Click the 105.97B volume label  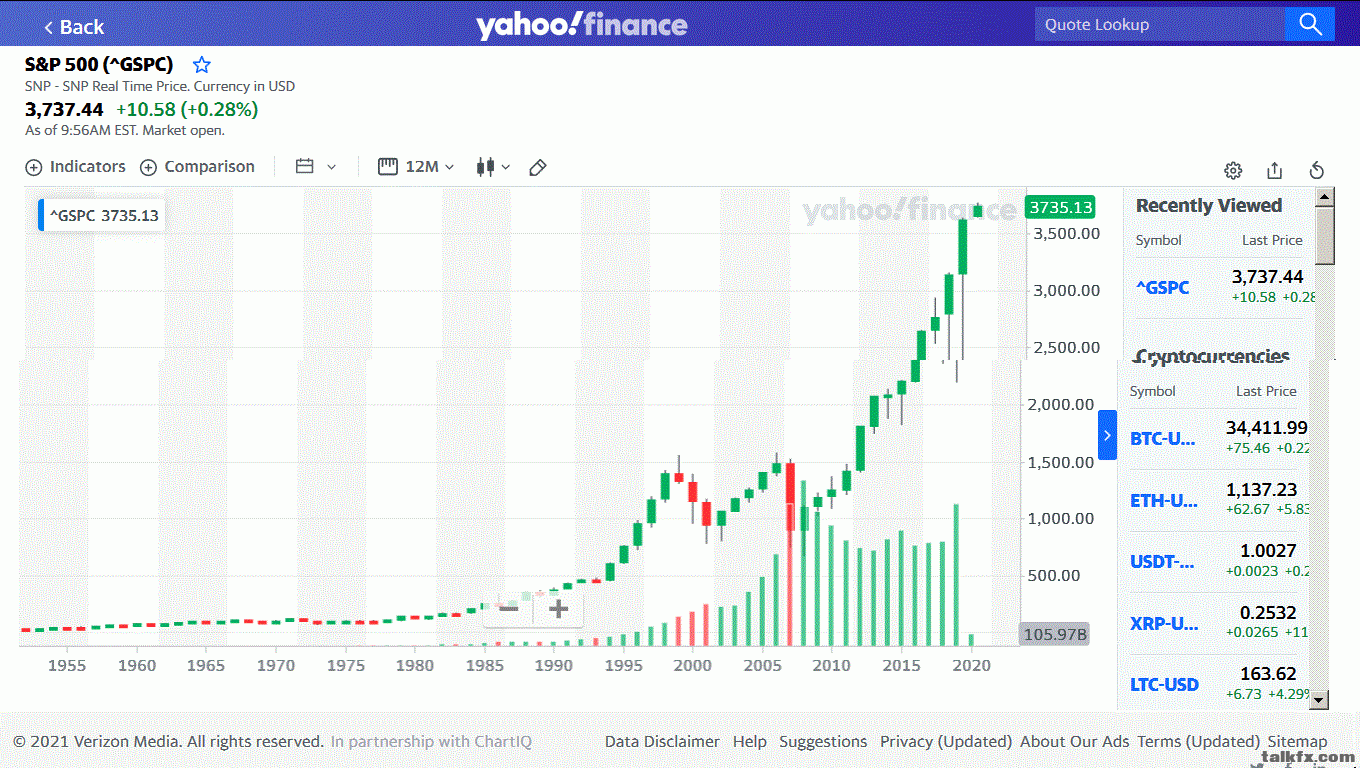tap(1054, 634)
